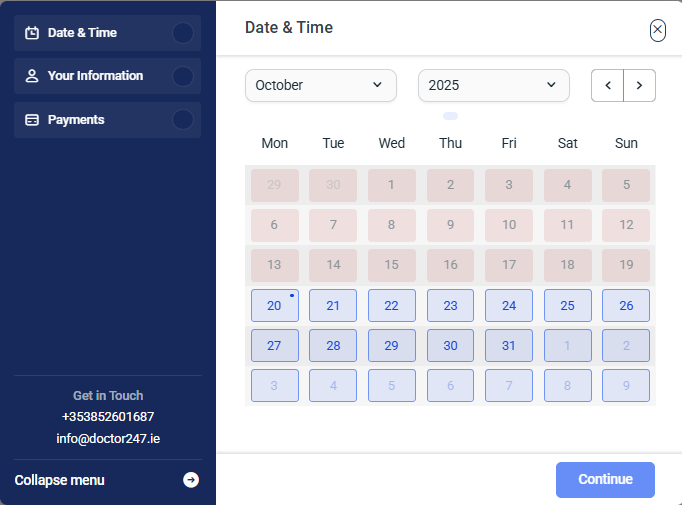Click the +353852601687 phone number
The height and width of the screenshot is (505, 682).
(x=108, y=416)
